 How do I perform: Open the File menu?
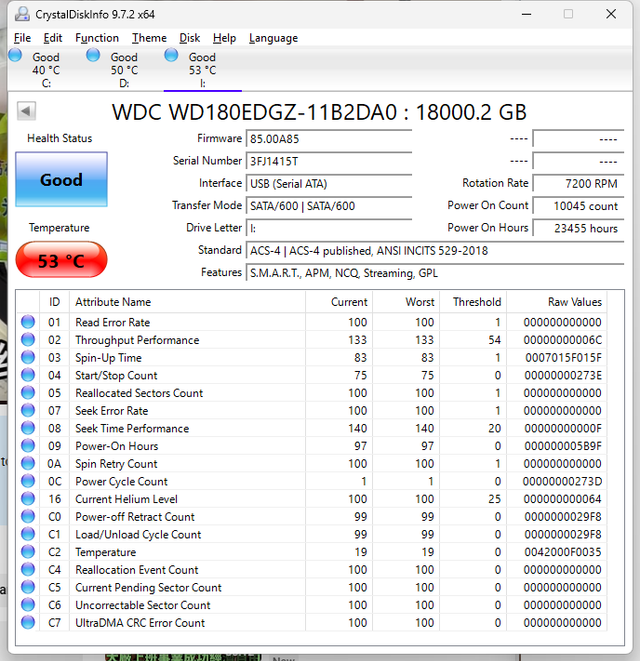click(22, 38)
